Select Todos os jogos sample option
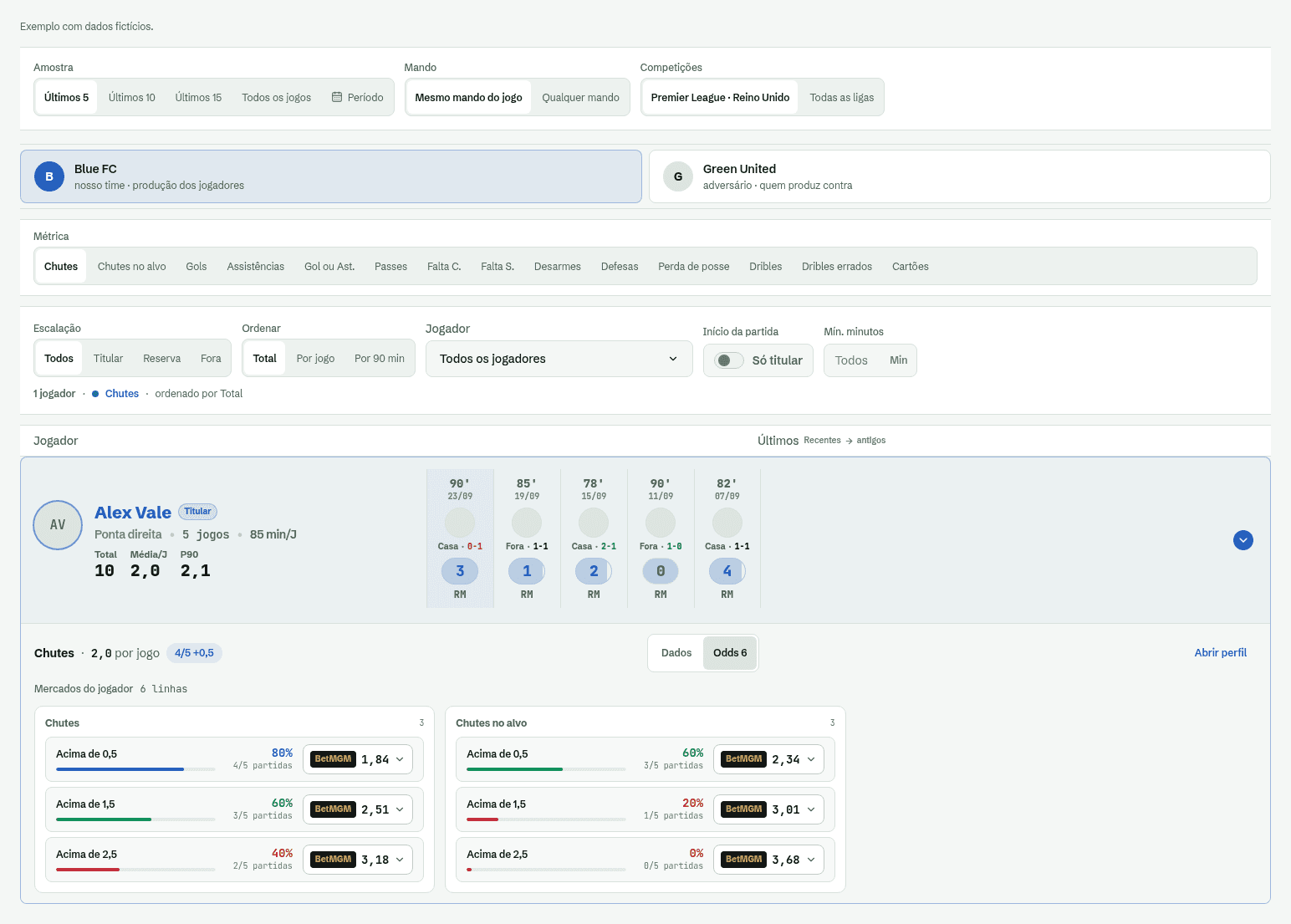 277,98
